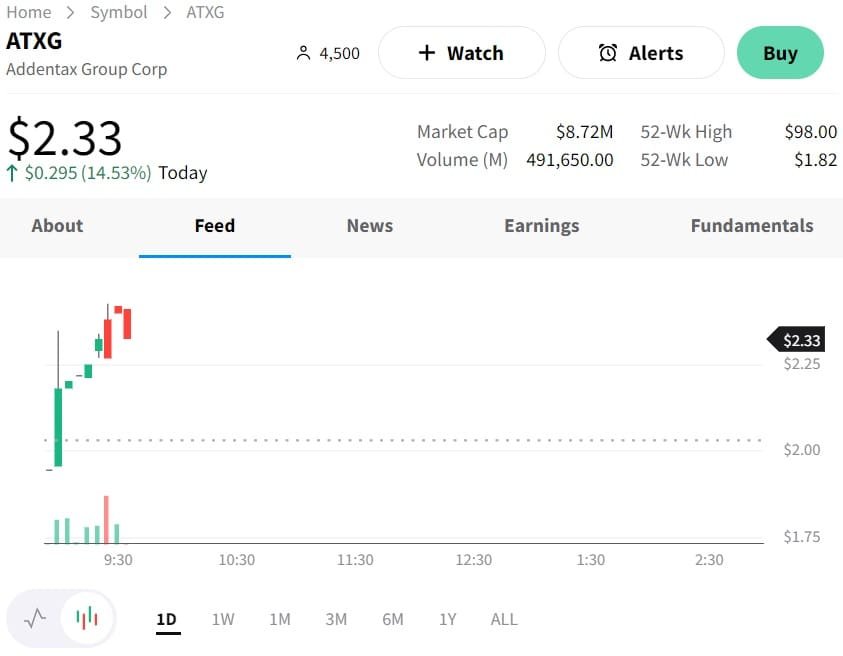
Task: Open the Fundamentals tab
Action: click(x=751, y=226)
